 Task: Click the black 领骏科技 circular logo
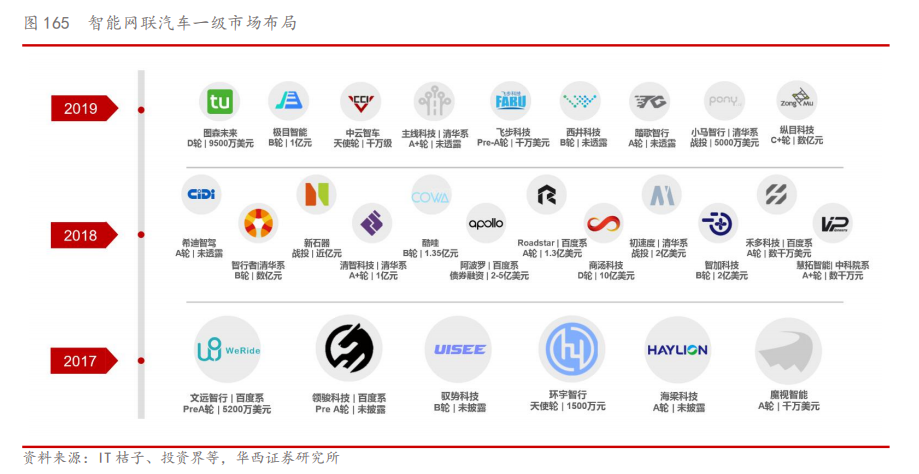(x=349, y=349)
